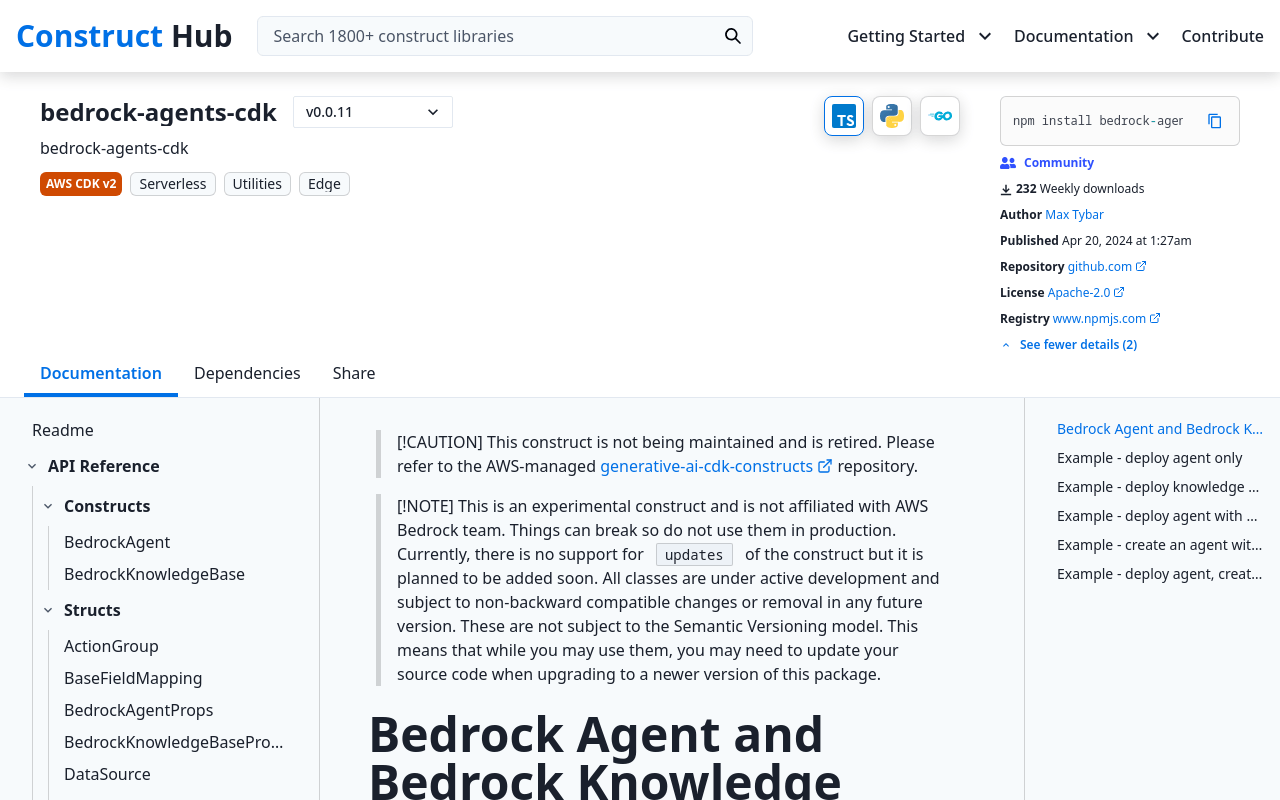Click external link icon beside github.com

pyautogui.click(x=1141, y=267)
